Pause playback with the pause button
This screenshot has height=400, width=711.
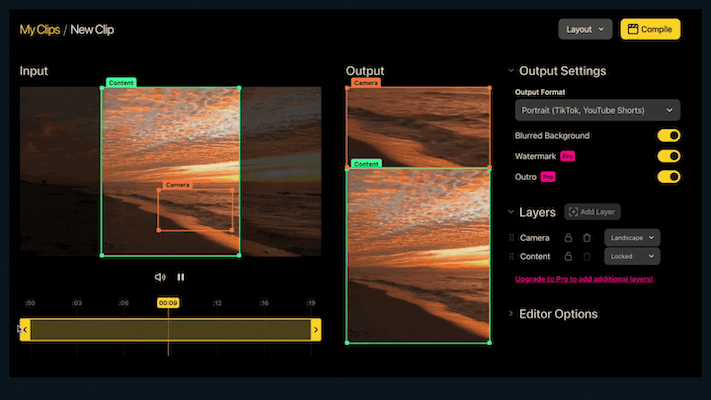click(180, 277)
